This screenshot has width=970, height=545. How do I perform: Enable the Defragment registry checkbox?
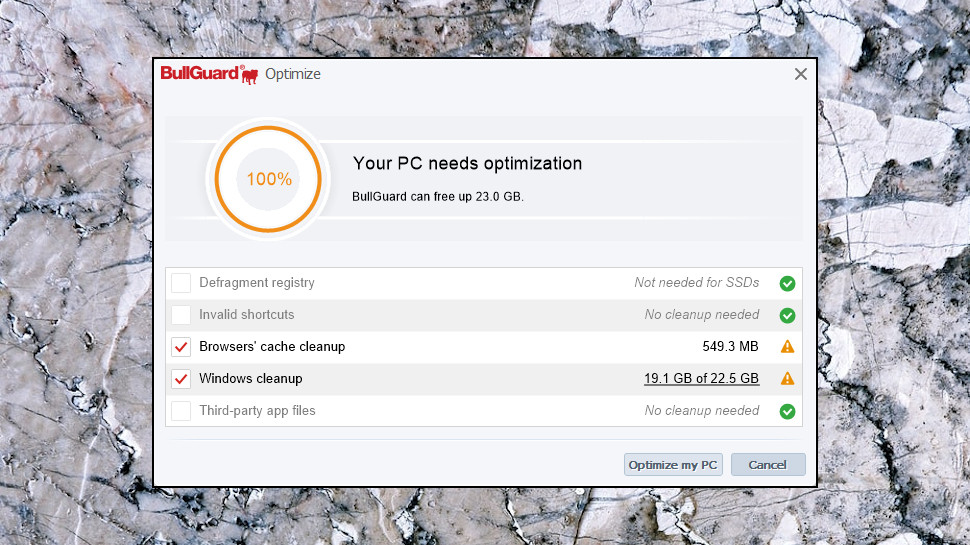(x=181, y=283)
